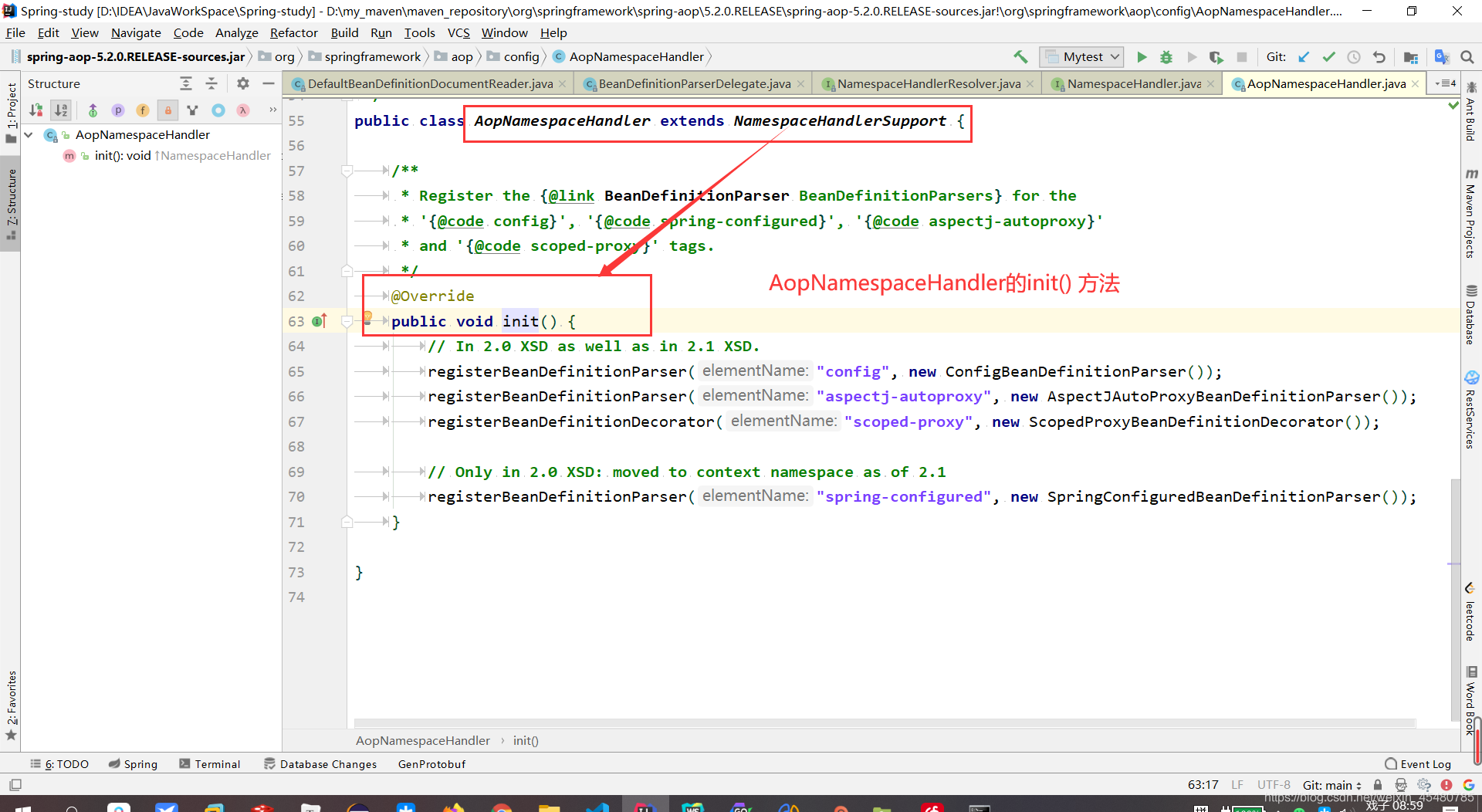Toggle showing fields in Structure panel
Screen dimensions: 1482x812
(143, 110)
